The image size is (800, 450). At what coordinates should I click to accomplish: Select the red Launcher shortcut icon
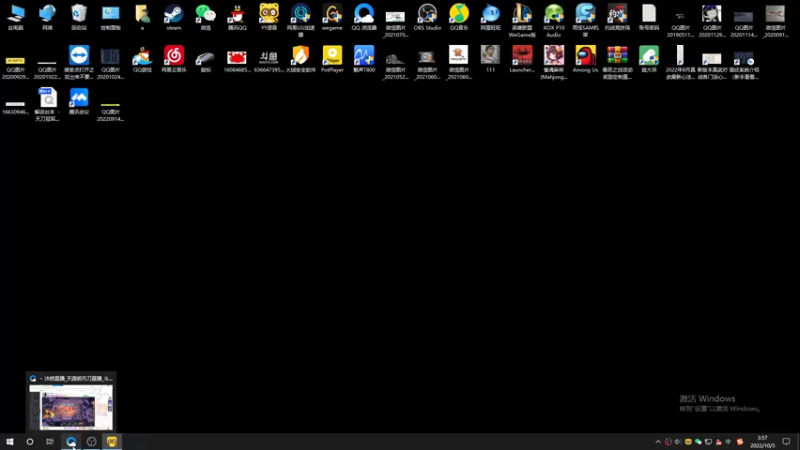click(x=522, y=59)
